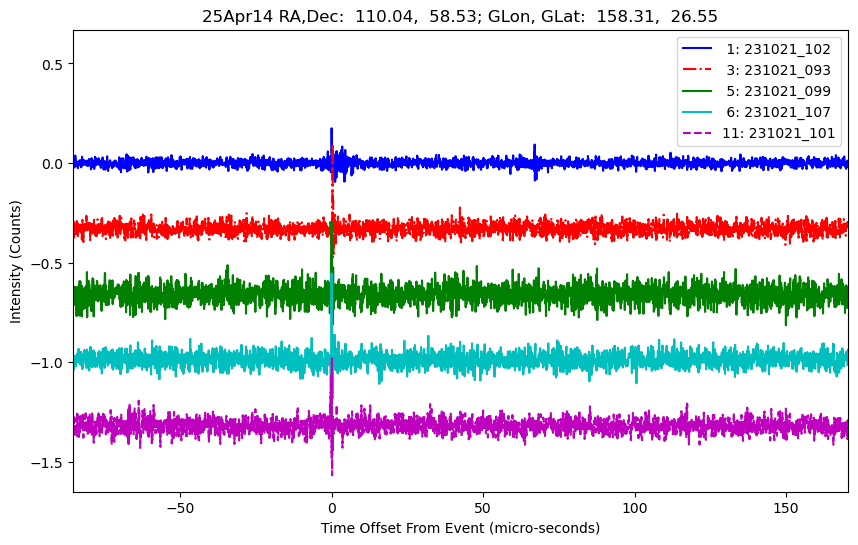Click the green line sample in legend

point(697,91)
